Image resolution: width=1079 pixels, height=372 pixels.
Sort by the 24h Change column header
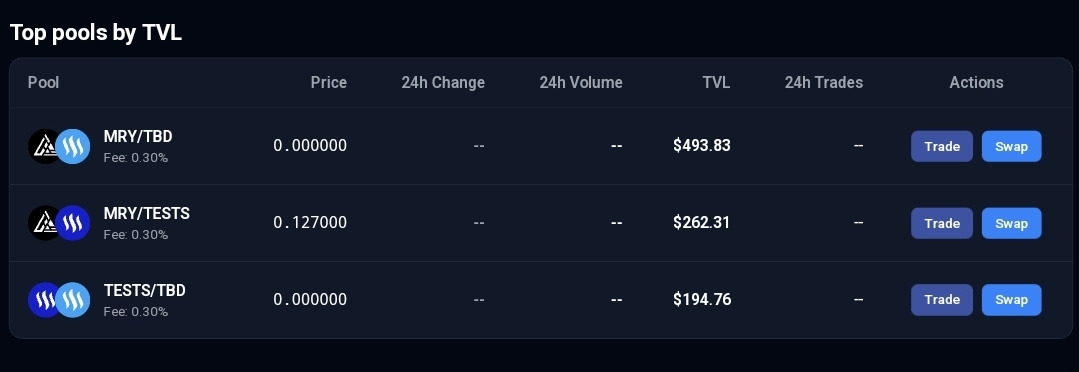pos(443,83)
